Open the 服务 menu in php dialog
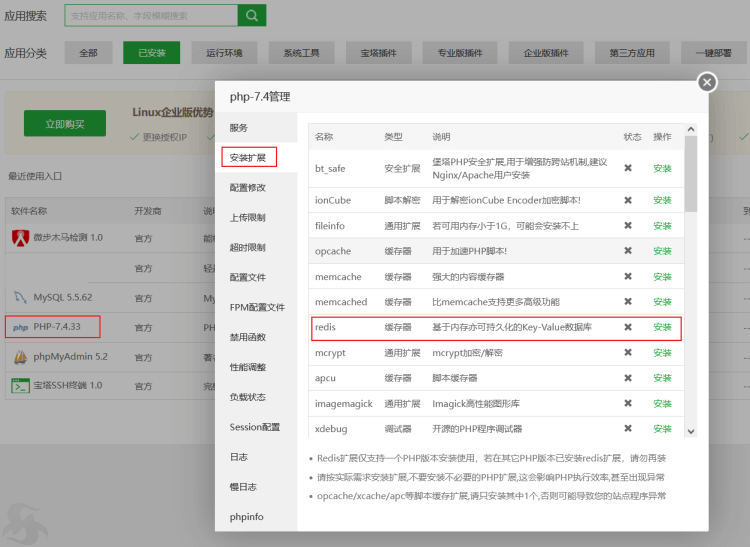 tap(256, 128)
